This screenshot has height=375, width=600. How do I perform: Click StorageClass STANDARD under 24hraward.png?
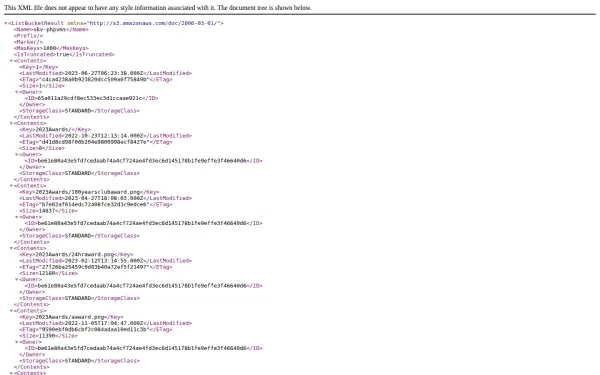[x=78, y=298]
